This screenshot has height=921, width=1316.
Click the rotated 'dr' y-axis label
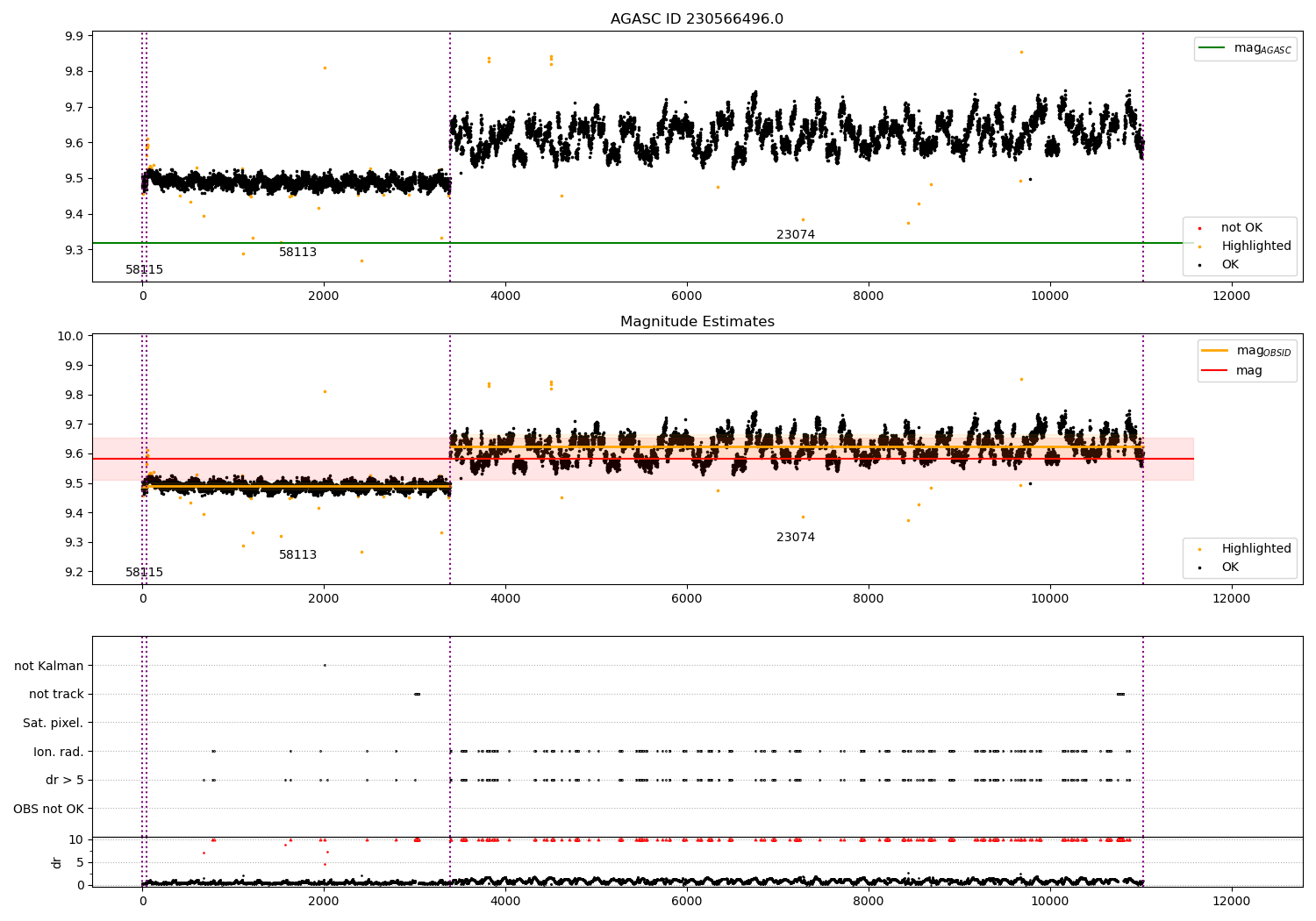[57, 862]
